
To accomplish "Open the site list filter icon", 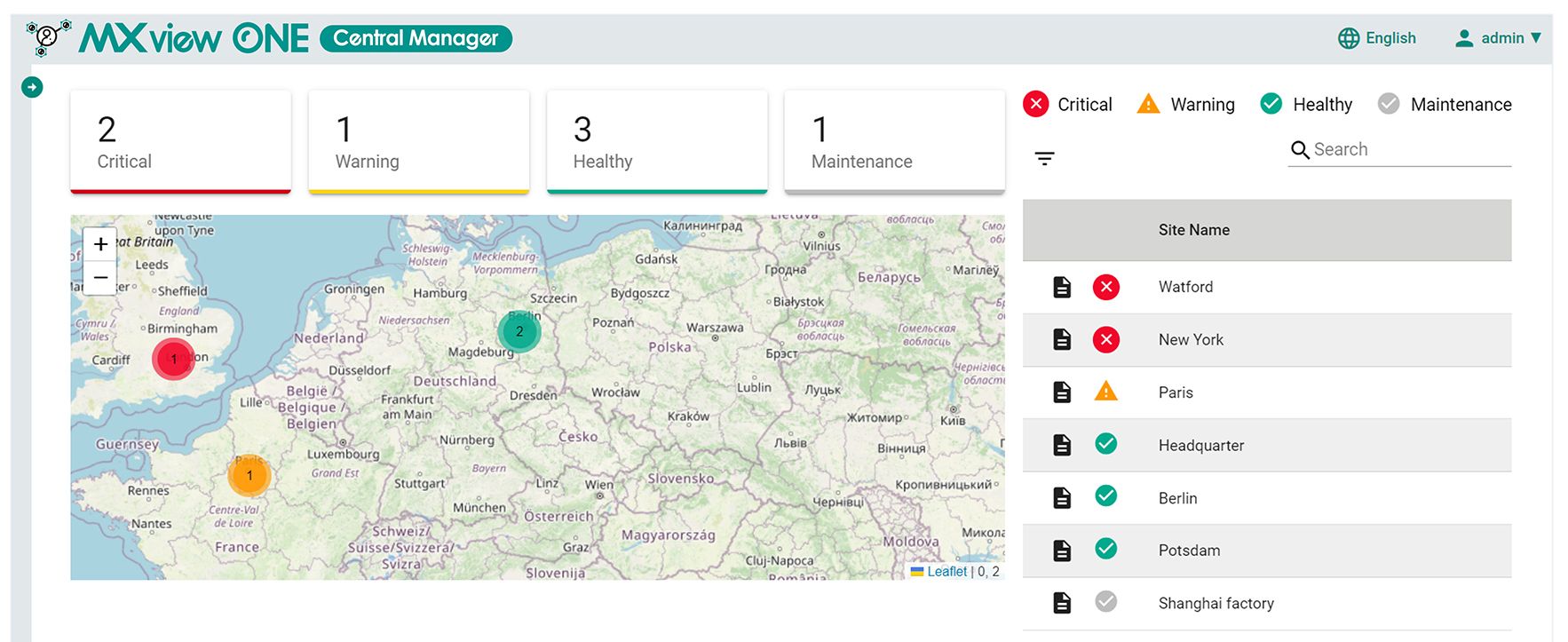I will [x=1045, y=158].
